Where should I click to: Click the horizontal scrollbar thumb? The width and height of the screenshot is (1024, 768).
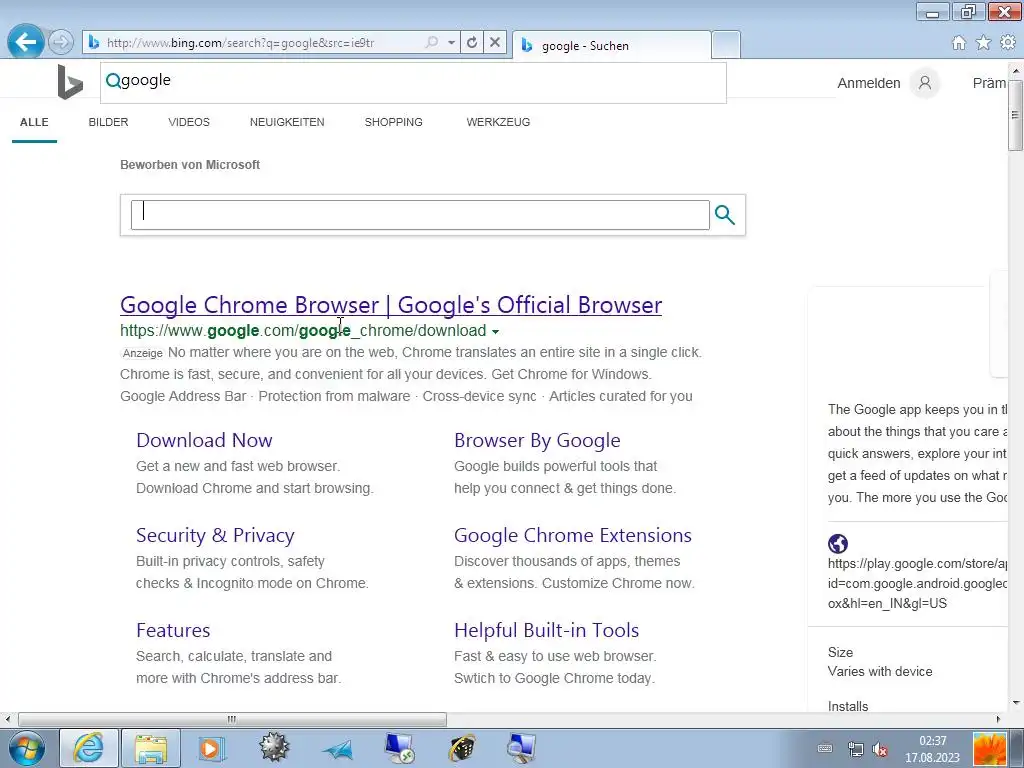232,719
